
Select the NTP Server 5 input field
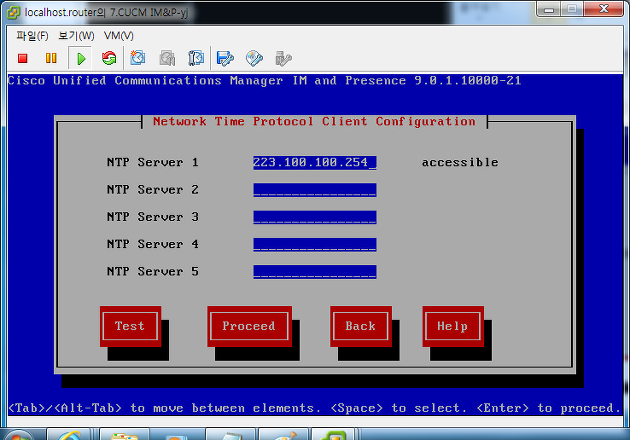(315, 272)
